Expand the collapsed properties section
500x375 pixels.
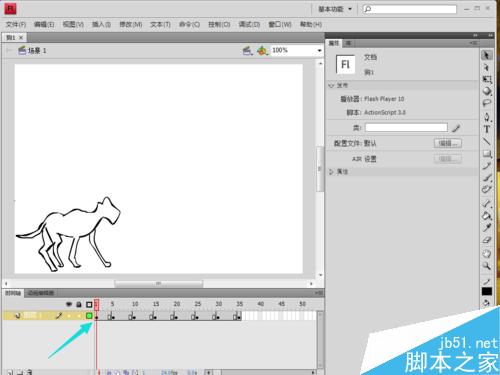pyautogui.click(x=331, y=172)
